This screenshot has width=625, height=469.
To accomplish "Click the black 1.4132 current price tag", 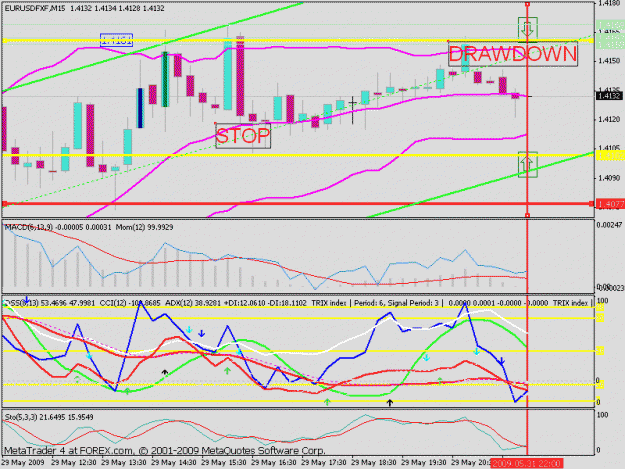I will [609, 96].
